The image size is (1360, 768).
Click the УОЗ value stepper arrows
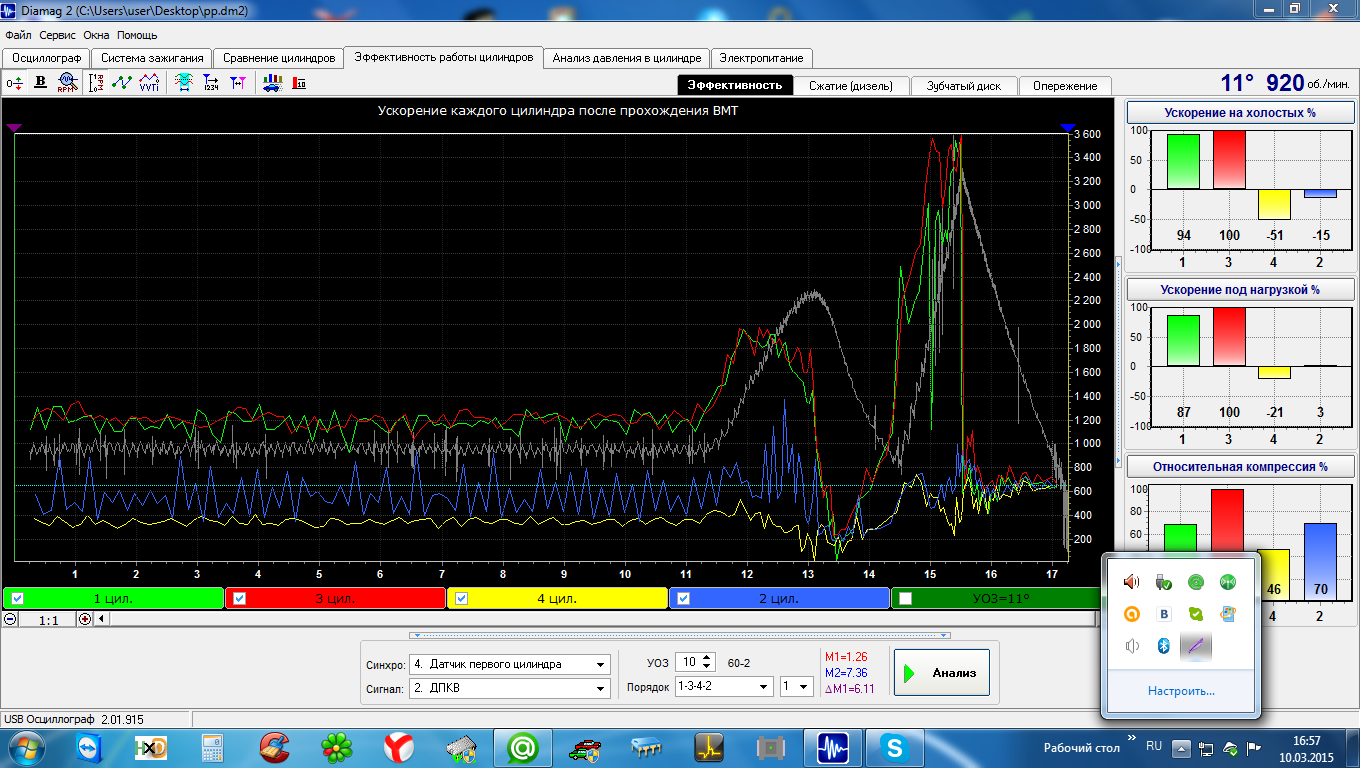tap(709, 662)
